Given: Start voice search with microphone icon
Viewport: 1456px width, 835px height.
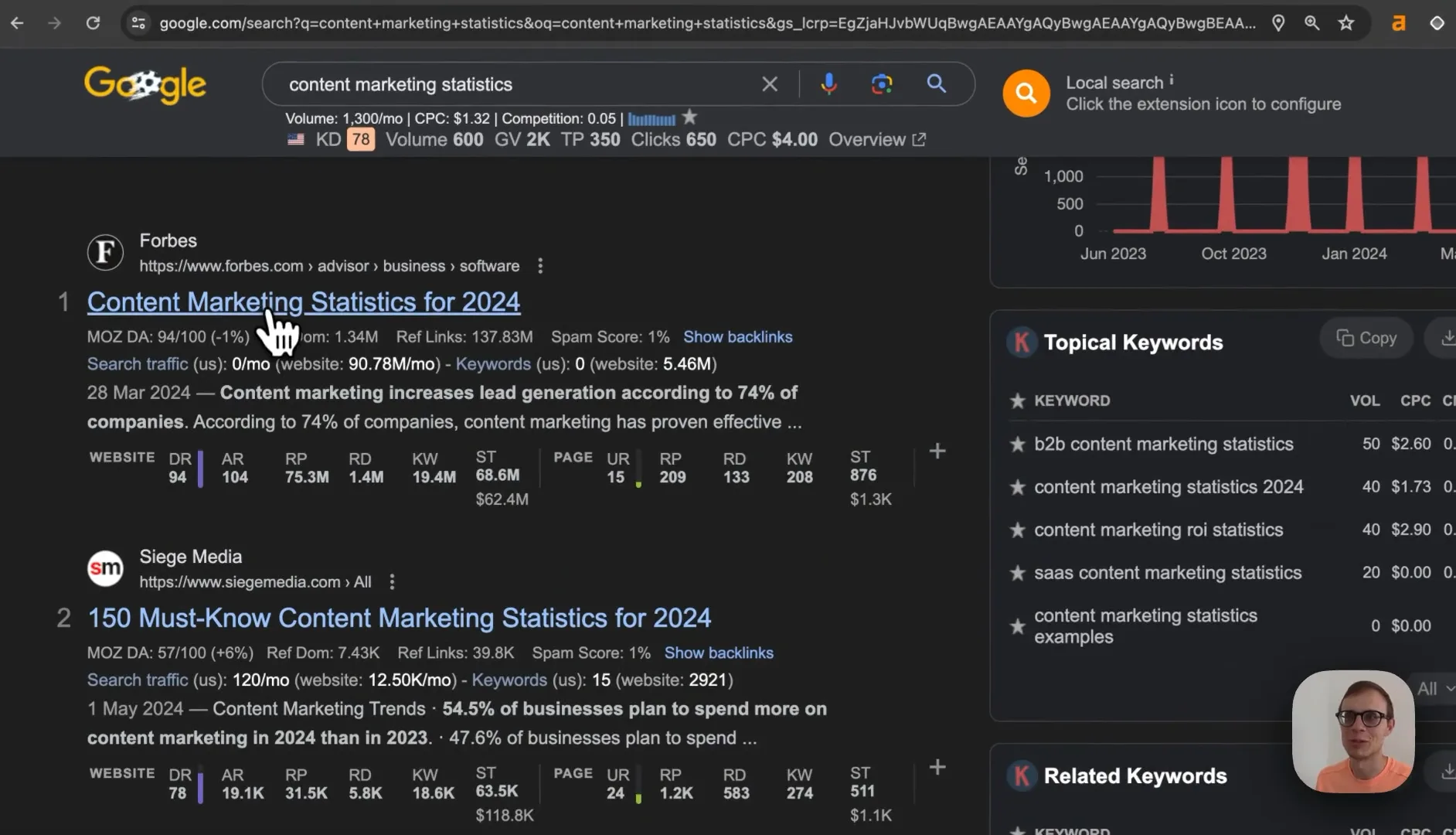Looking at the screenshot, I should coord(828,83).
